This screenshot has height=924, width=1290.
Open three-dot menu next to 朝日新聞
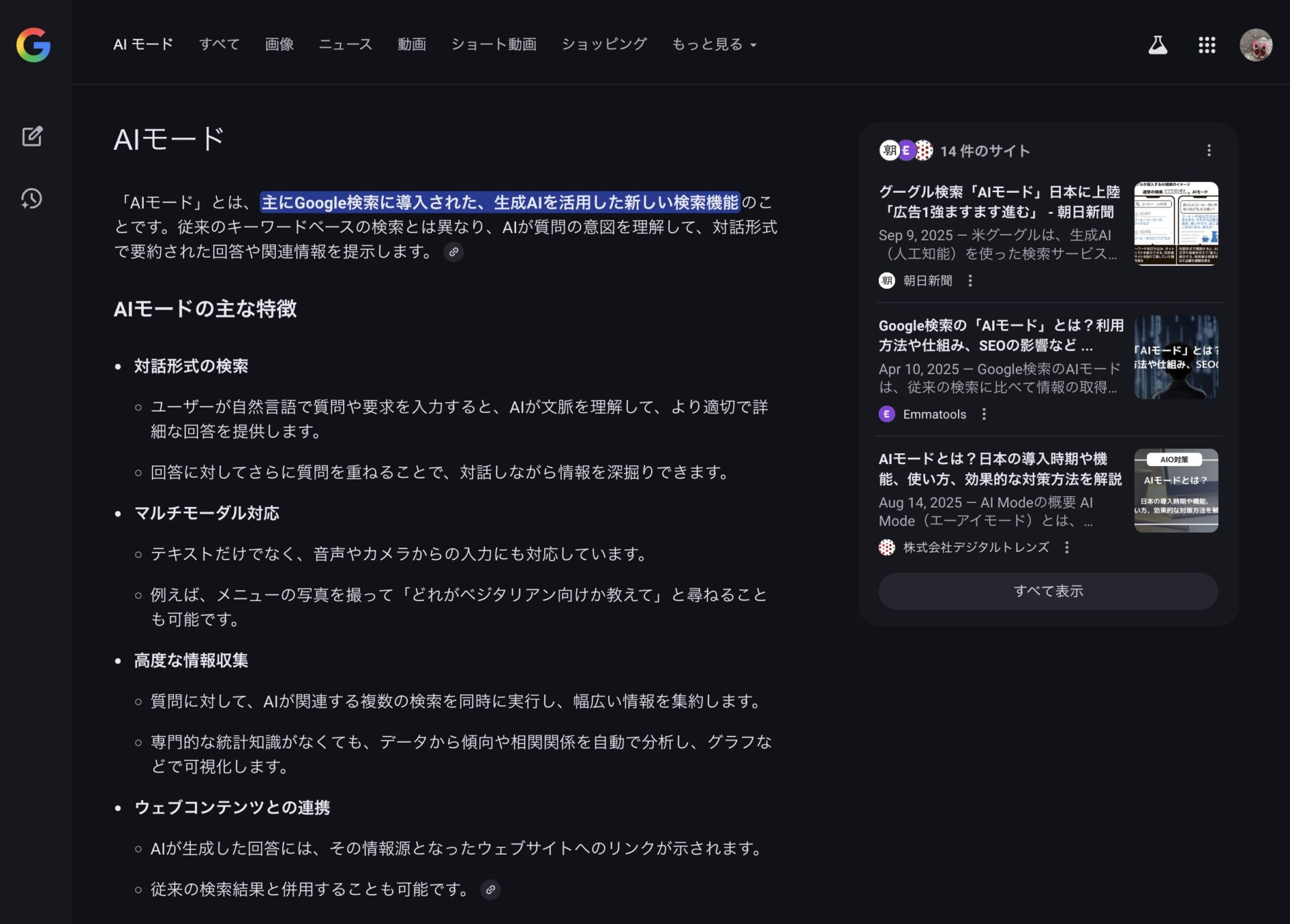point(970,281)
